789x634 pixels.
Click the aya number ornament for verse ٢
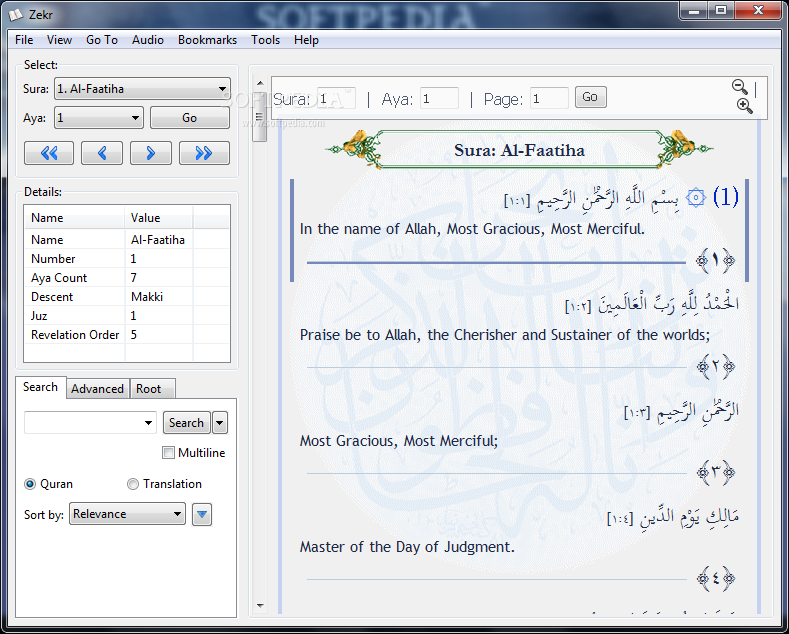[x=715, y=366]
